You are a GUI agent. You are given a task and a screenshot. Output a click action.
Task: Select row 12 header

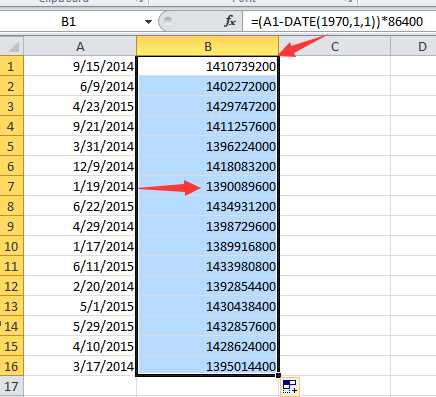click(12, 286)
